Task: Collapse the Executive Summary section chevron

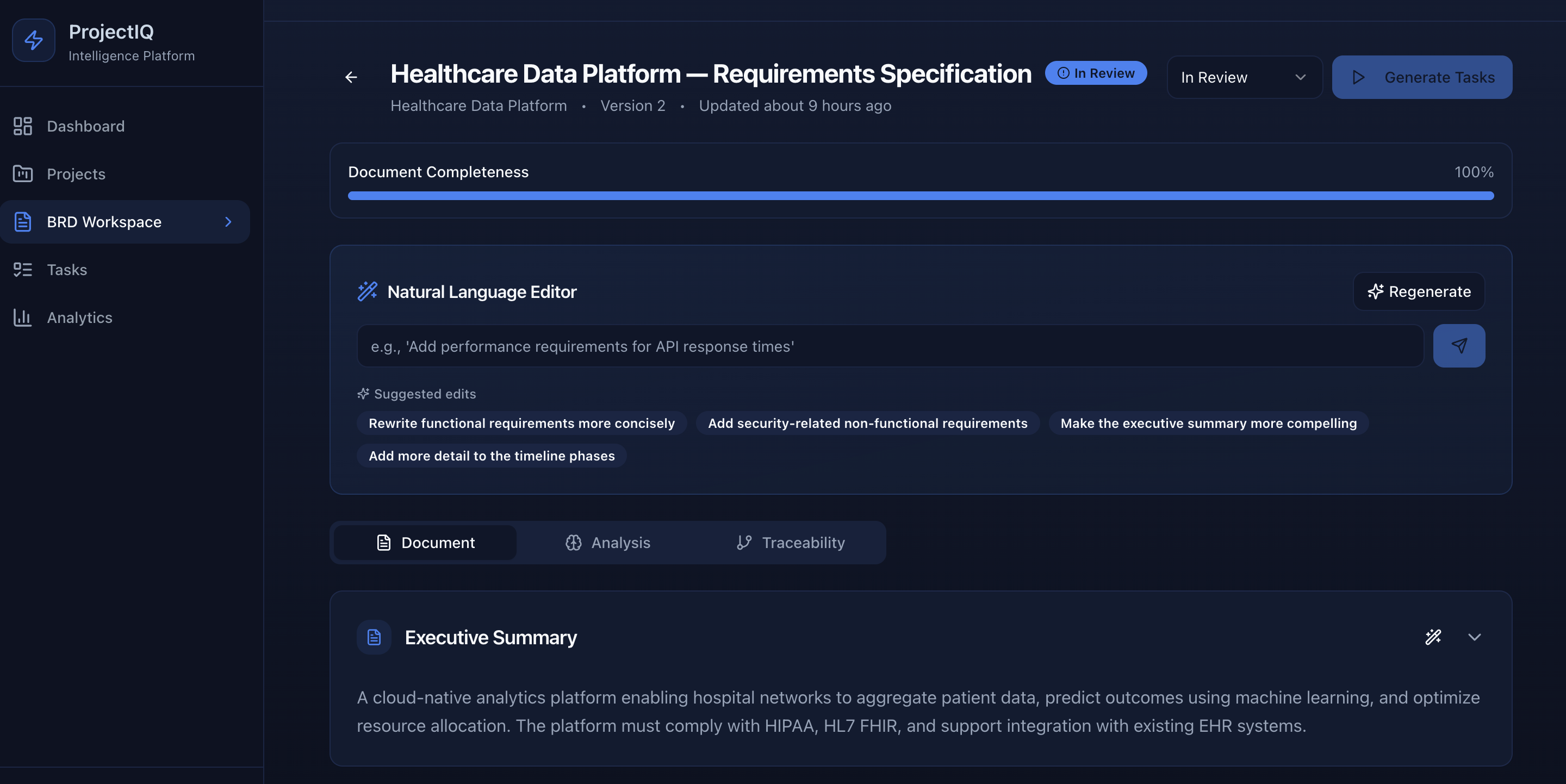Action: 1474,637
